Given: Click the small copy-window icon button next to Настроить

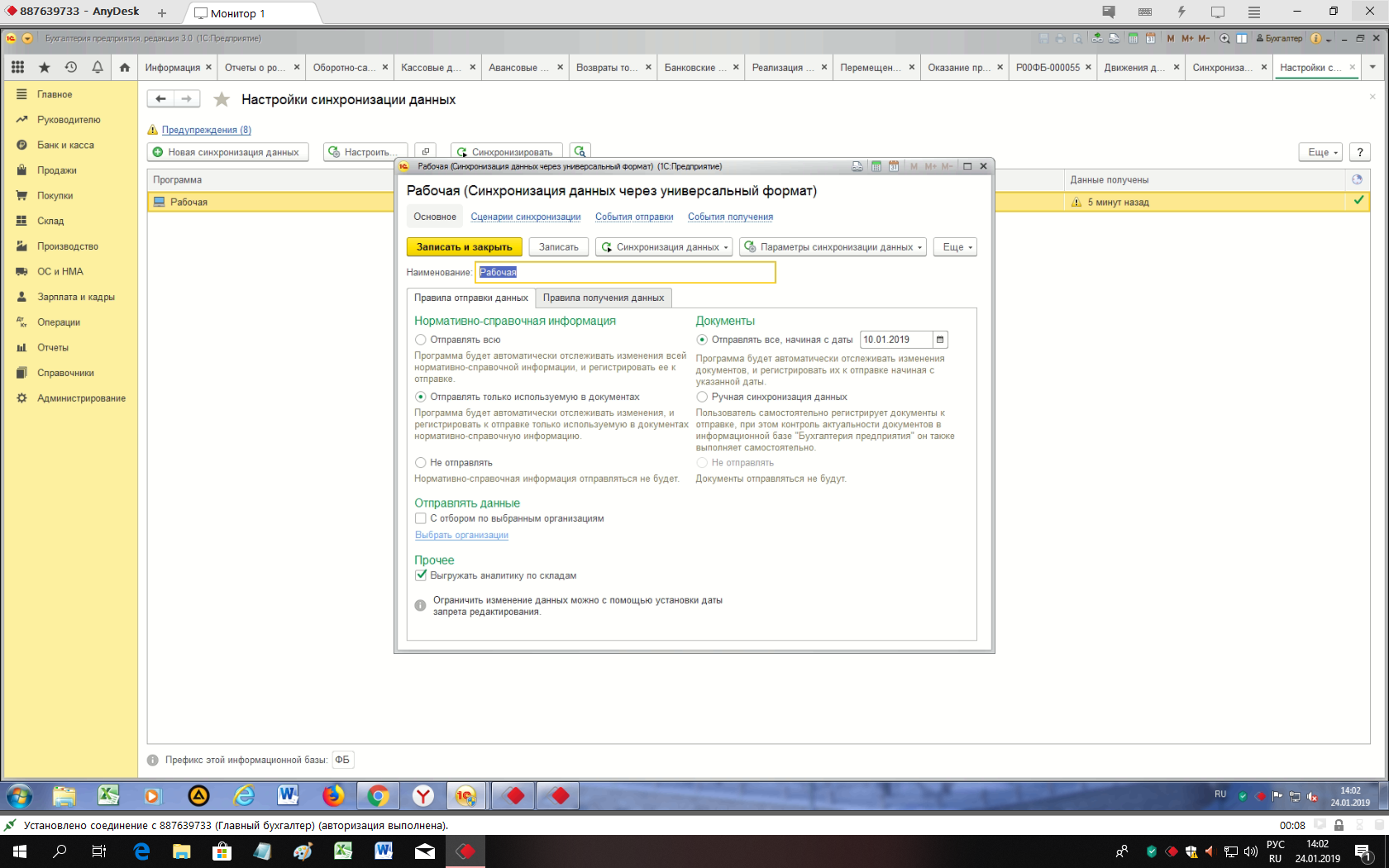Looking at the screenshot, I should pos(425,152).
